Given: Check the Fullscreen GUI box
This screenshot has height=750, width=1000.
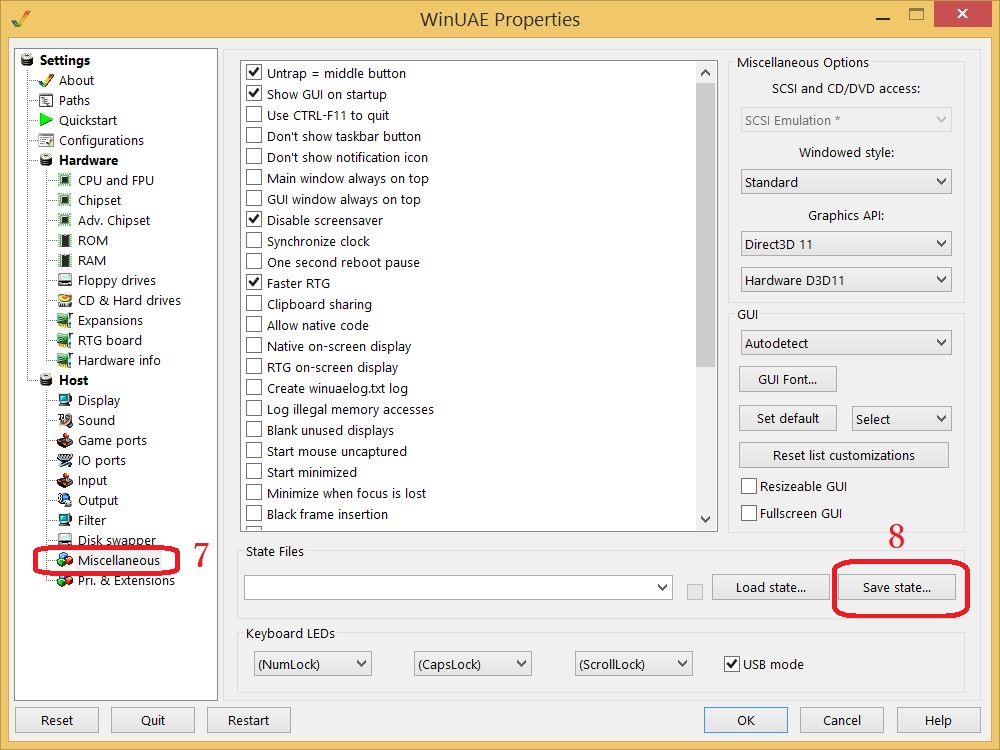Looking at the screenshot, I should [749, 513].
